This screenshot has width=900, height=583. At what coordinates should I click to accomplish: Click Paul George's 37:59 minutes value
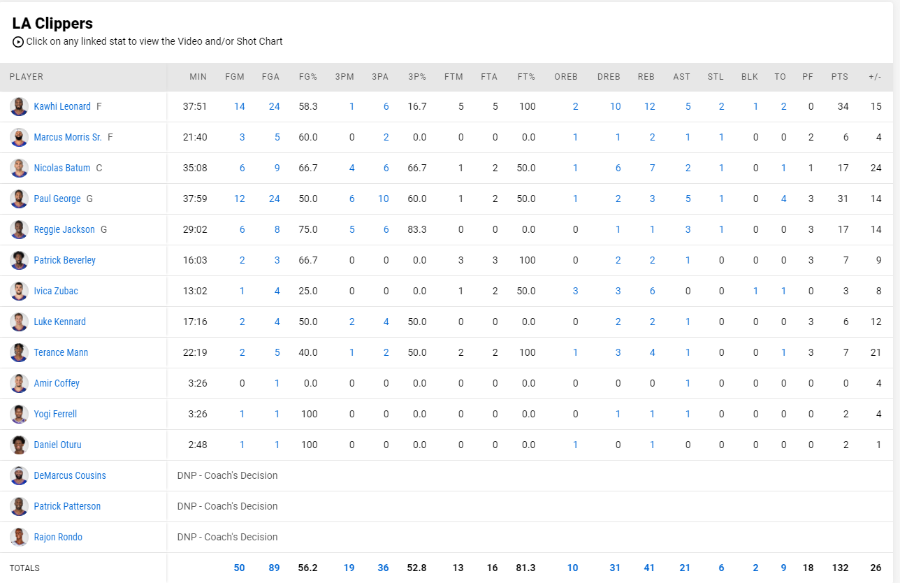coord(195,199)
